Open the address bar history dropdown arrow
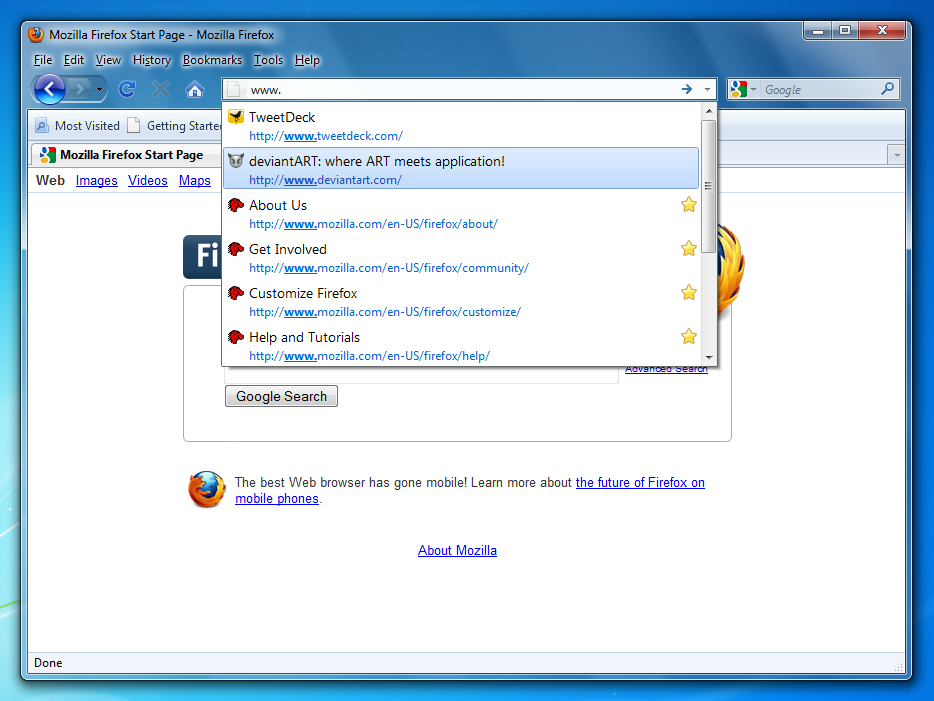The height and width of the screenshot is (701, 934). click(707, 89)
